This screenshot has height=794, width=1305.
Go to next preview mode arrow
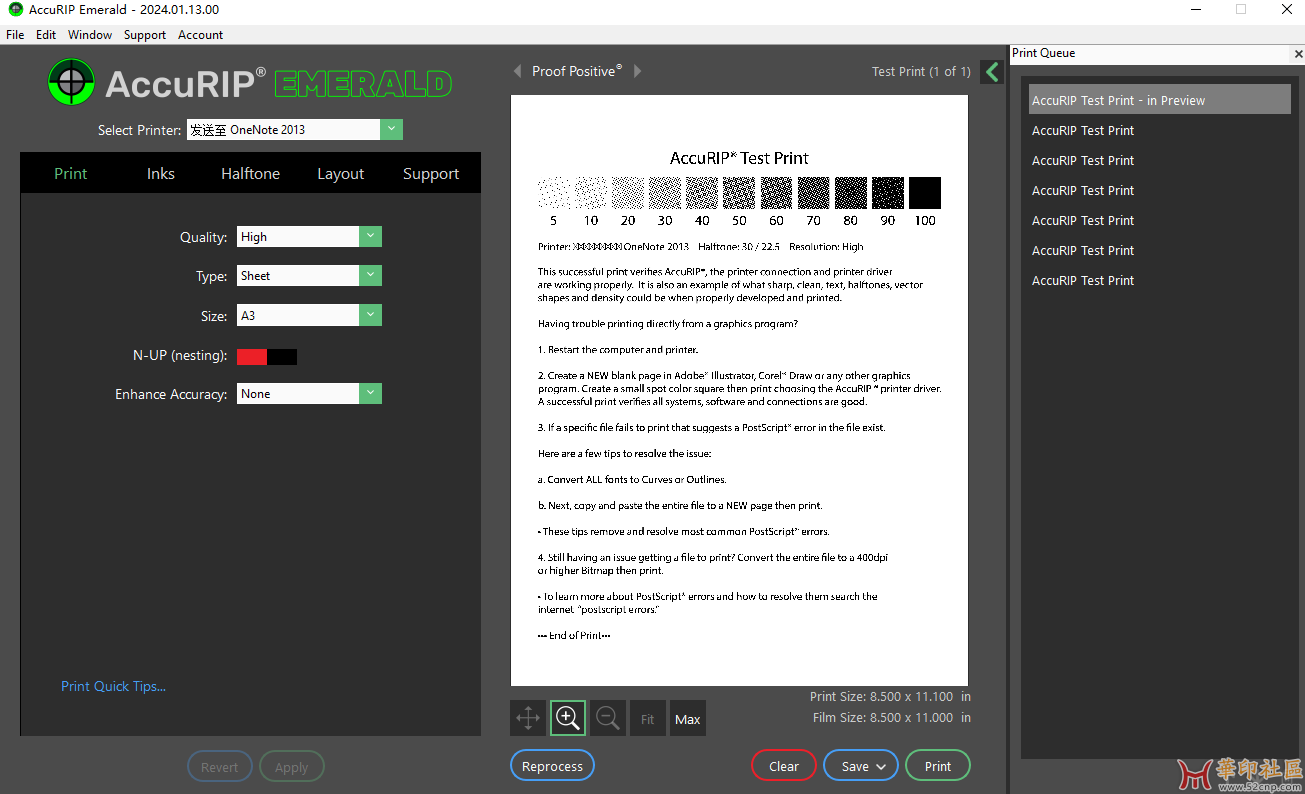(638, 71)
